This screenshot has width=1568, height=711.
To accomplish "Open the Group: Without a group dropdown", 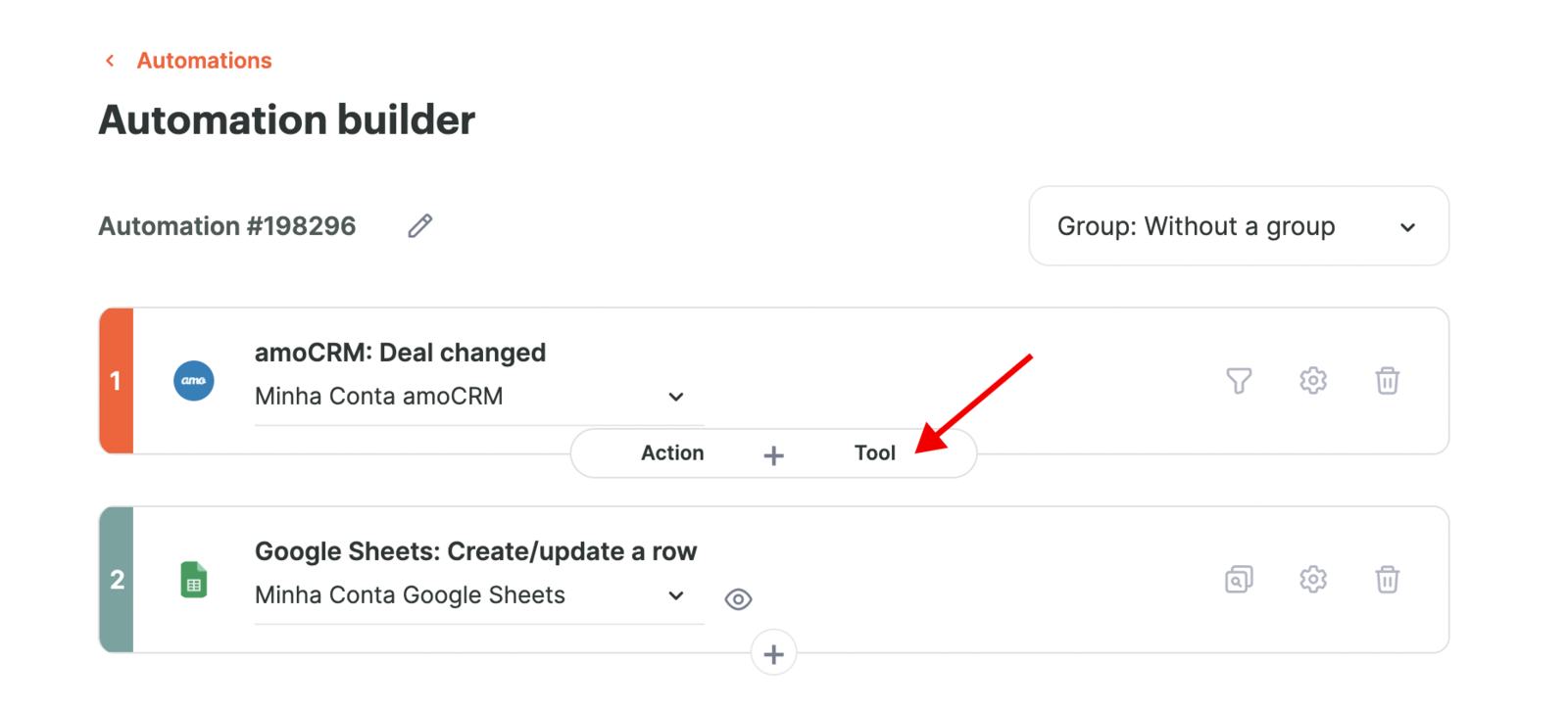I will tap(1239, 226).
